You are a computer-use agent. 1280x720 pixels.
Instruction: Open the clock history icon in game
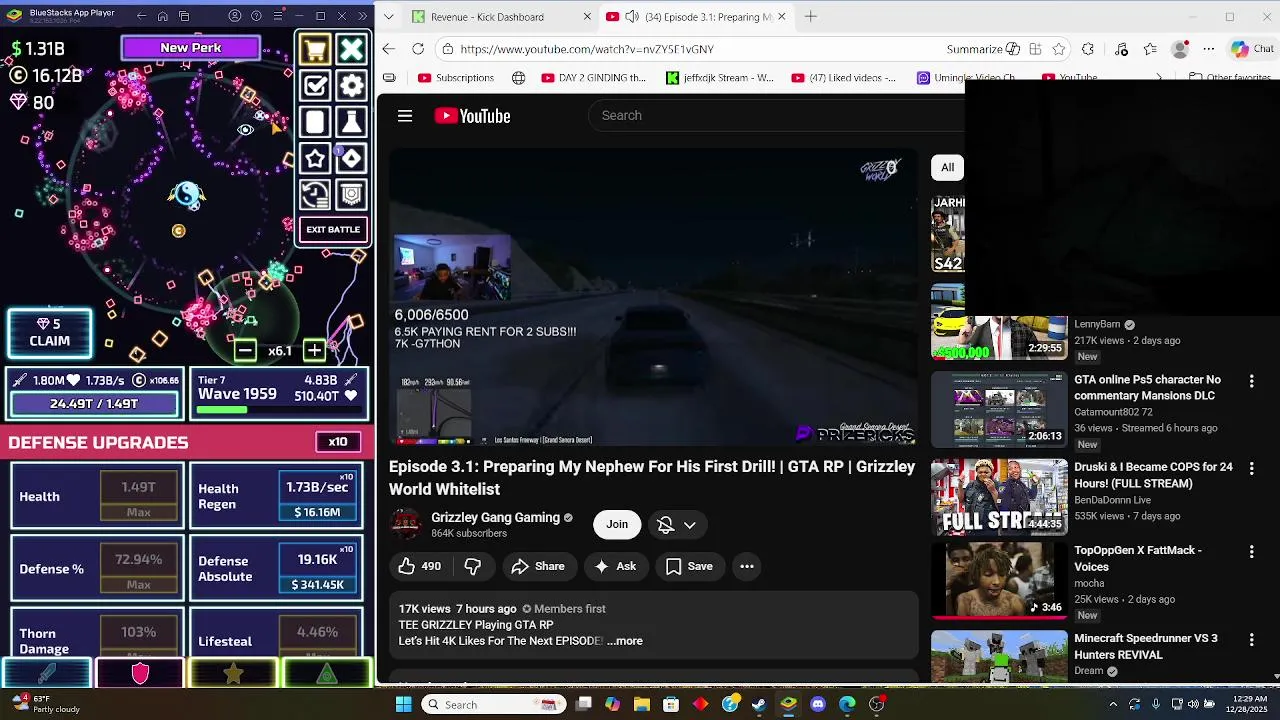coord(315,194)
